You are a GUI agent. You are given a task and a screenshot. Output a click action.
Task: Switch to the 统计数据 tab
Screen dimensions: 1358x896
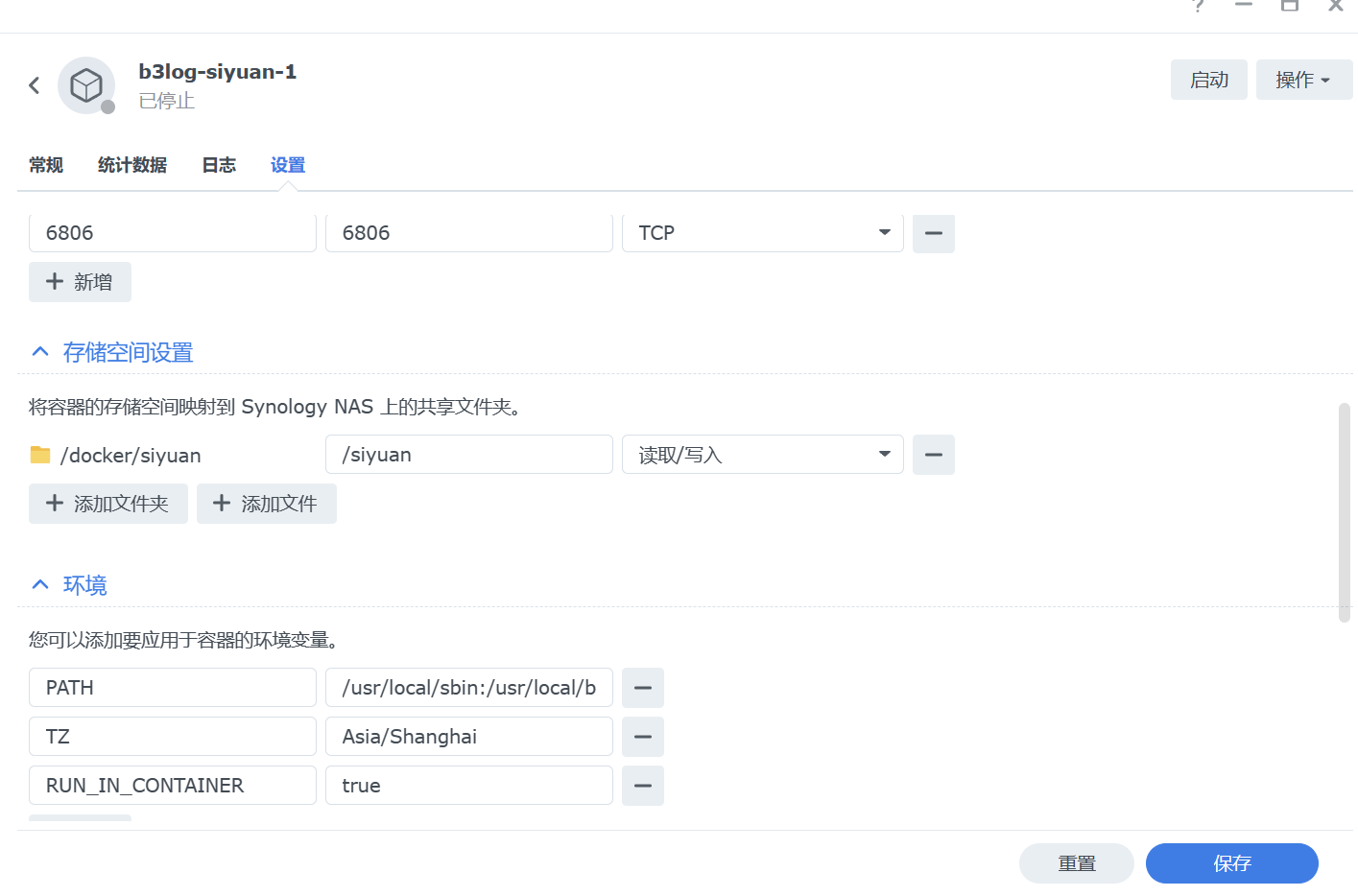tap(132, 165)
